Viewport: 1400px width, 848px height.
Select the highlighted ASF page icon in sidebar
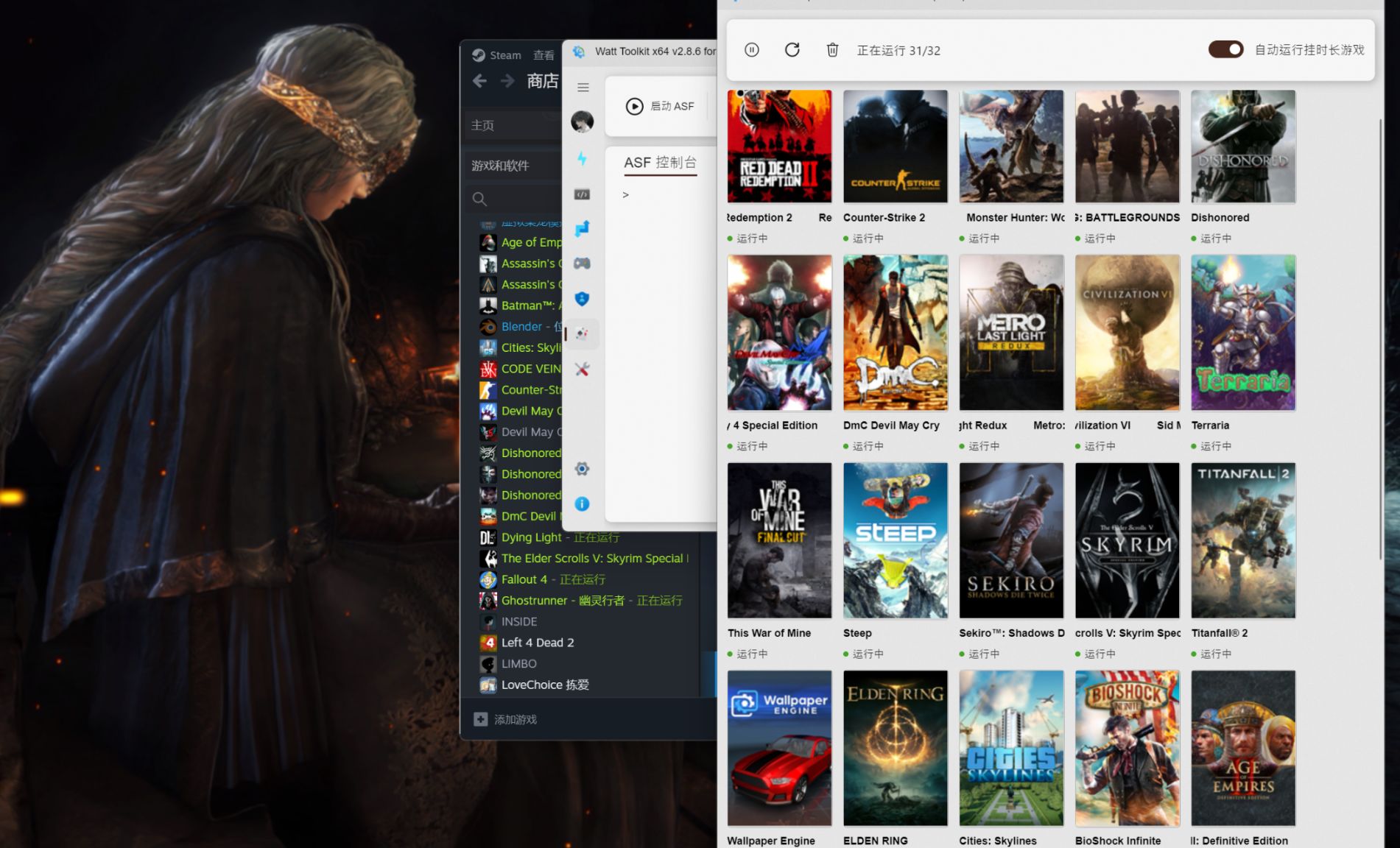[x=582, y=333]
